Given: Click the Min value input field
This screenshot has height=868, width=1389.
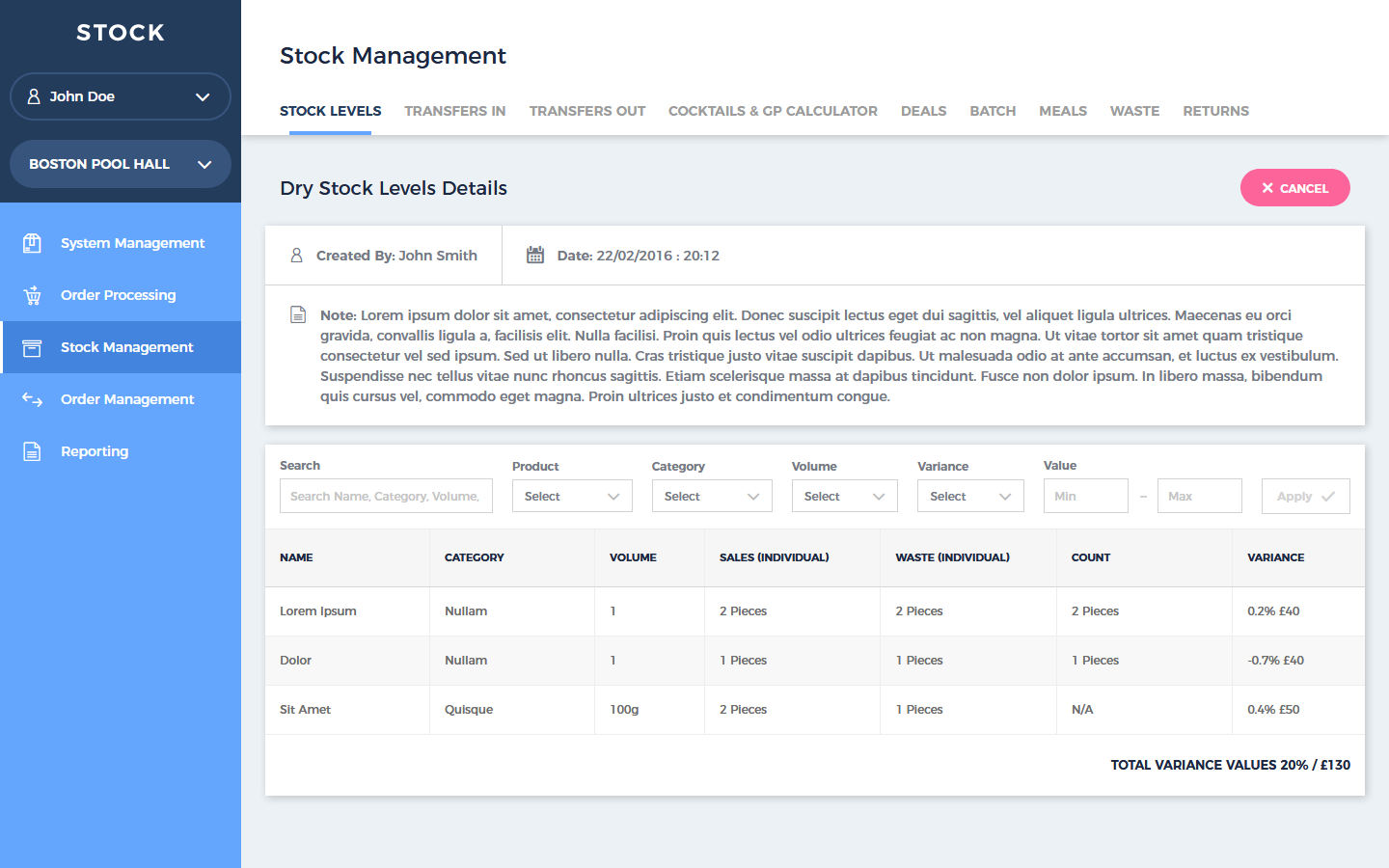Looking at the screenshot, I should coord(1085,497).
